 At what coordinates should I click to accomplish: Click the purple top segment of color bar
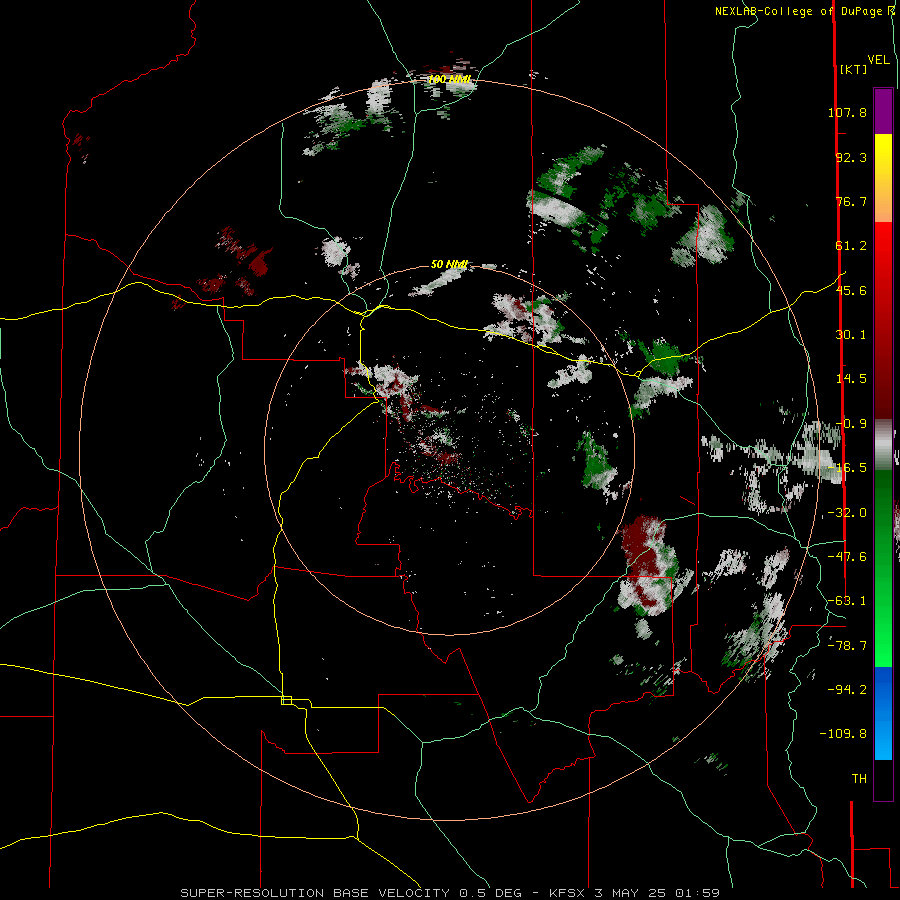[x=883, y=111]
